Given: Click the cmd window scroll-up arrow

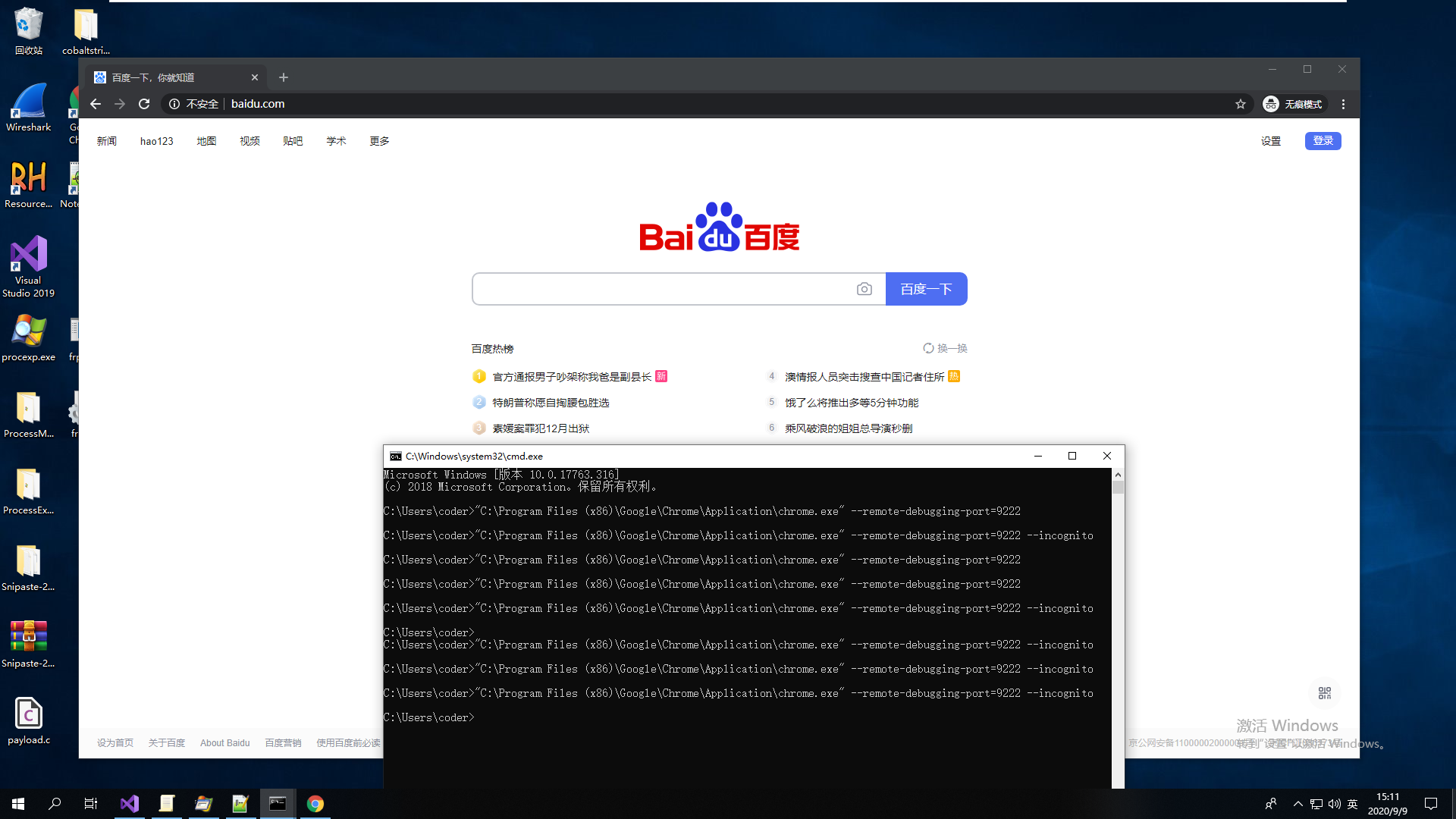Looking at the screenshot, I should pos(1118,475).
